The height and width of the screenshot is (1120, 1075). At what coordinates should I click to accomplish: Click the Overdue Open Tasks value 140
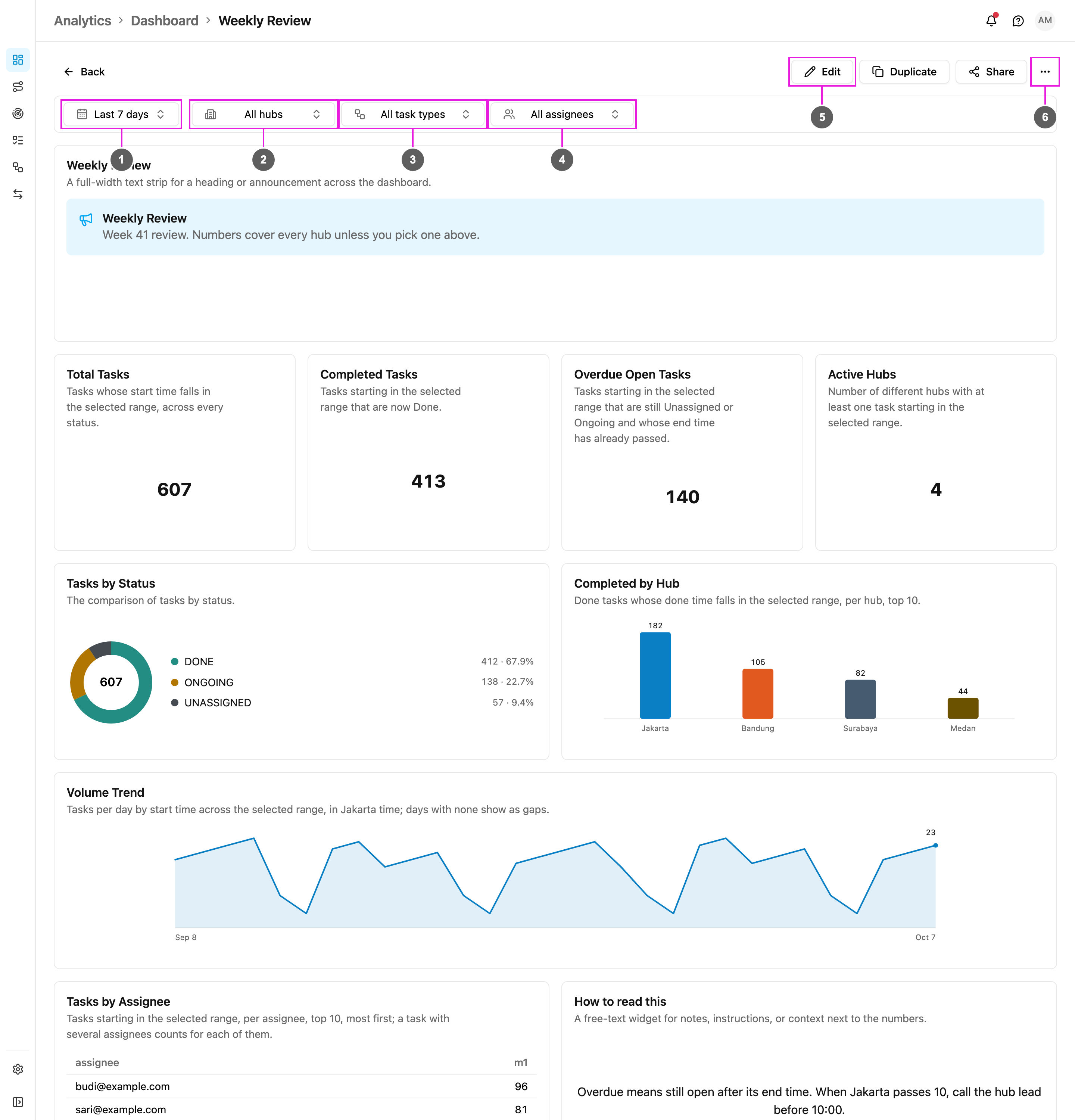[x=682, y=497]
